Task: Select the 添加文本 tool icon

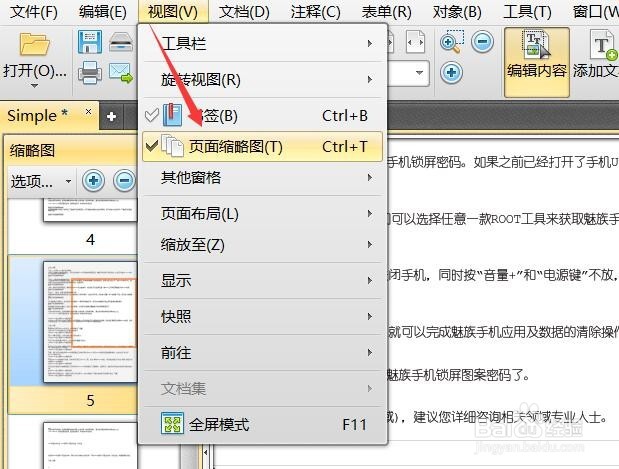Action: pyautogui.click(x=603, y=45)
